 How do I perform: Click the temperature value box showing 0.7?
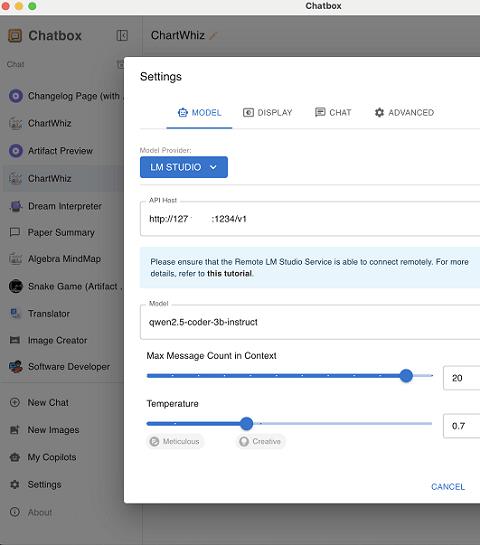coord(462,426)
